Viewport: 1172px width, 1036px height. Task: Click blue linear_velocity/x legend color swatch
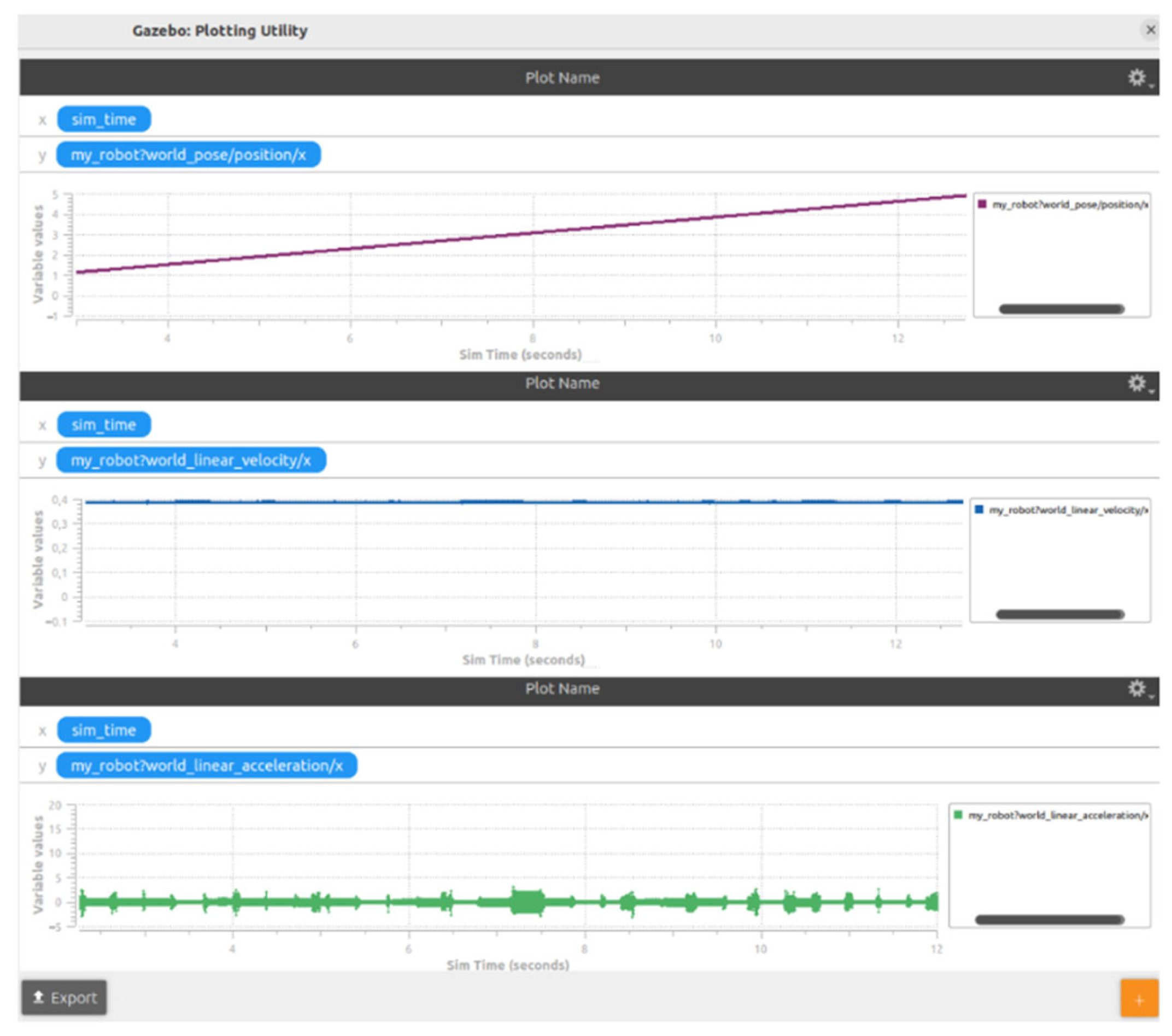(x=980, y=509)
